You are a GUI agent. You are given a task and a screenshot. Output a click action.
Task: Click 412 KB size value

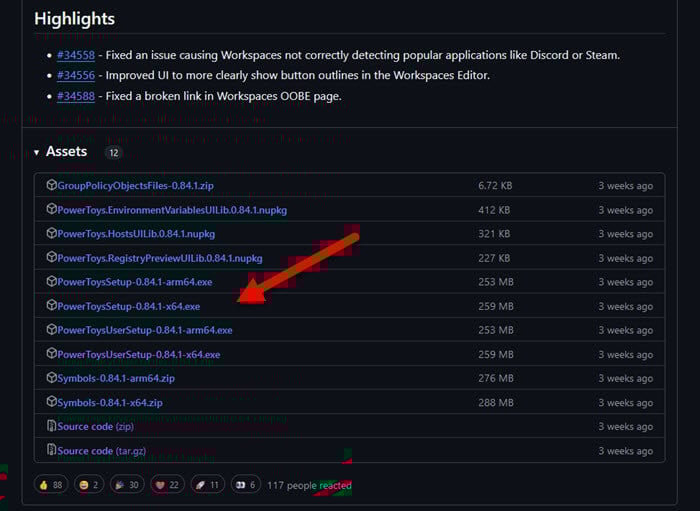(x=494, y=210)
